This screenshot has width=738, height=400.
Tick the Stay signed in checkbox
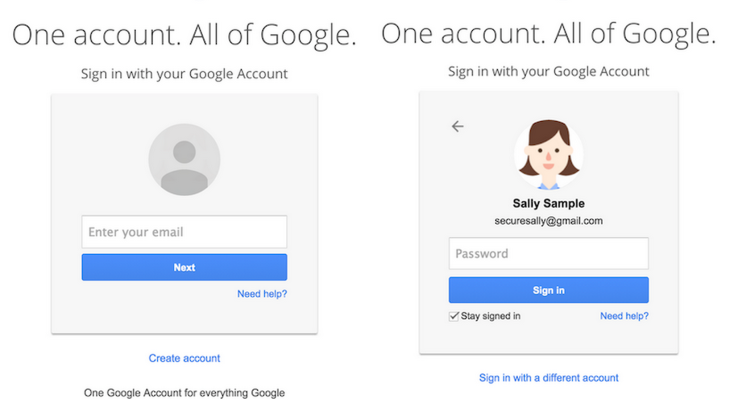[454, 316]
